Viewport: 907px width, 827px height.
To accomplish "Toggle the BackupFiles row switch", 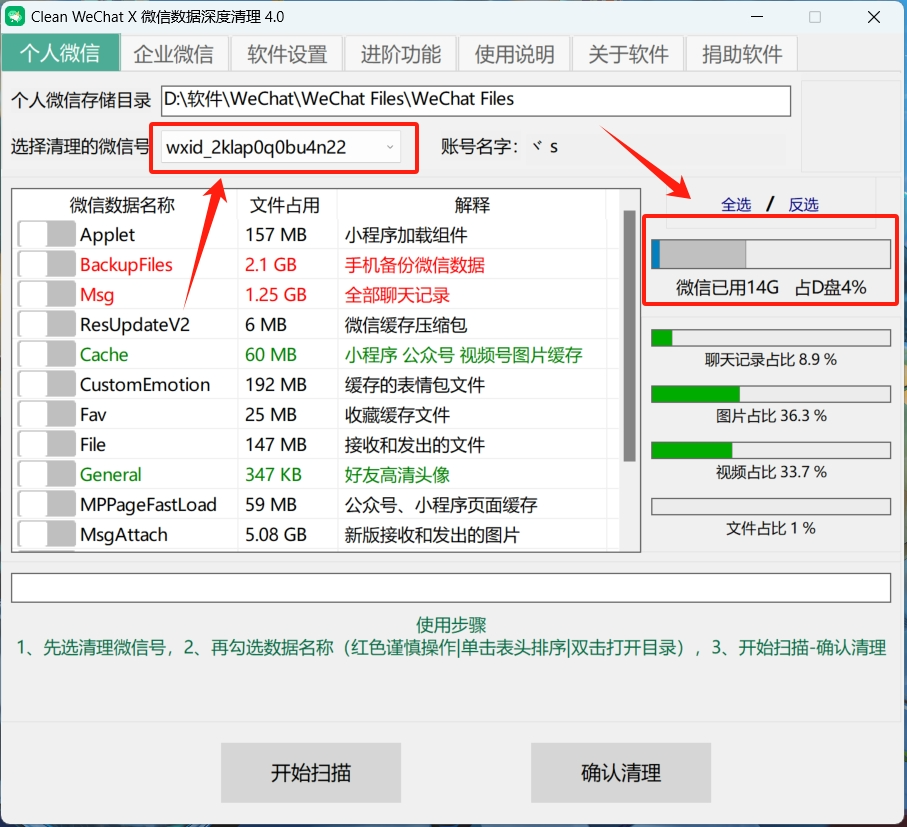I will click(x=47, y=265).
